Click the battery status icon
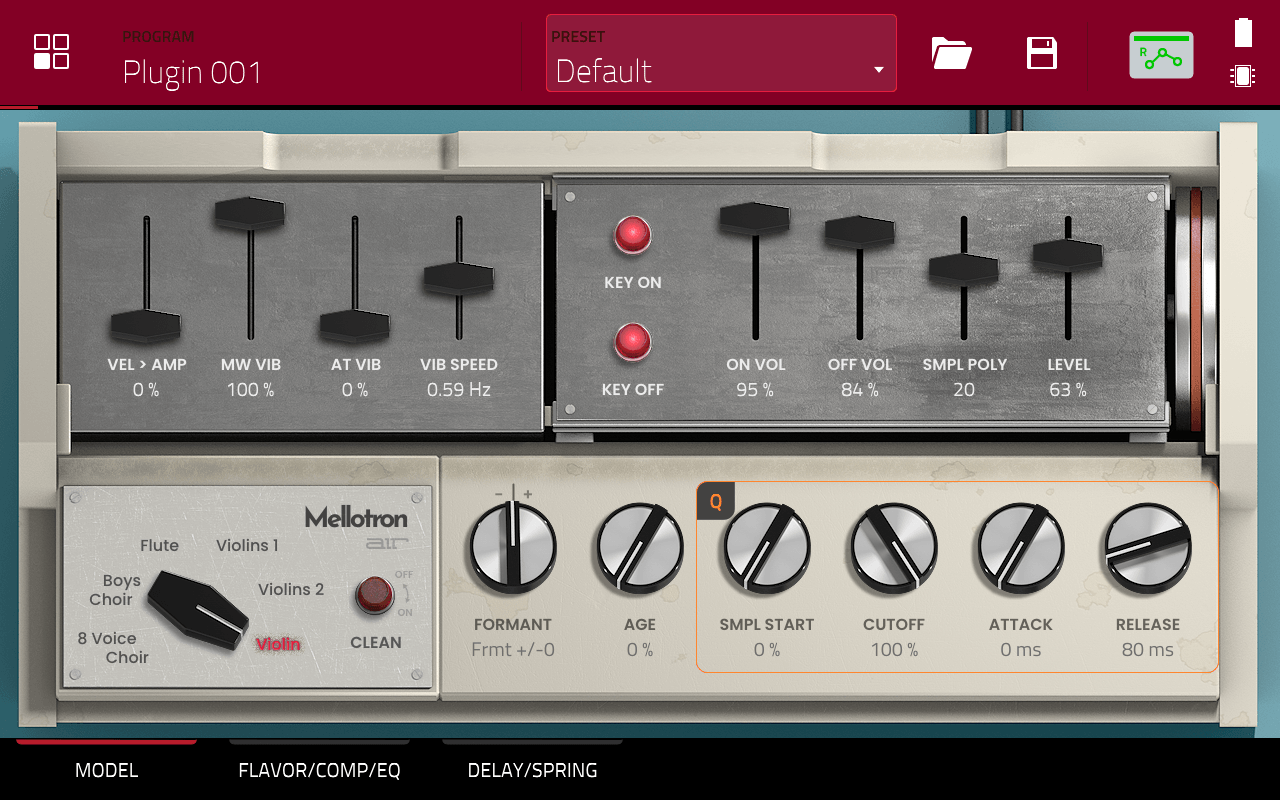 point(1243,33)
